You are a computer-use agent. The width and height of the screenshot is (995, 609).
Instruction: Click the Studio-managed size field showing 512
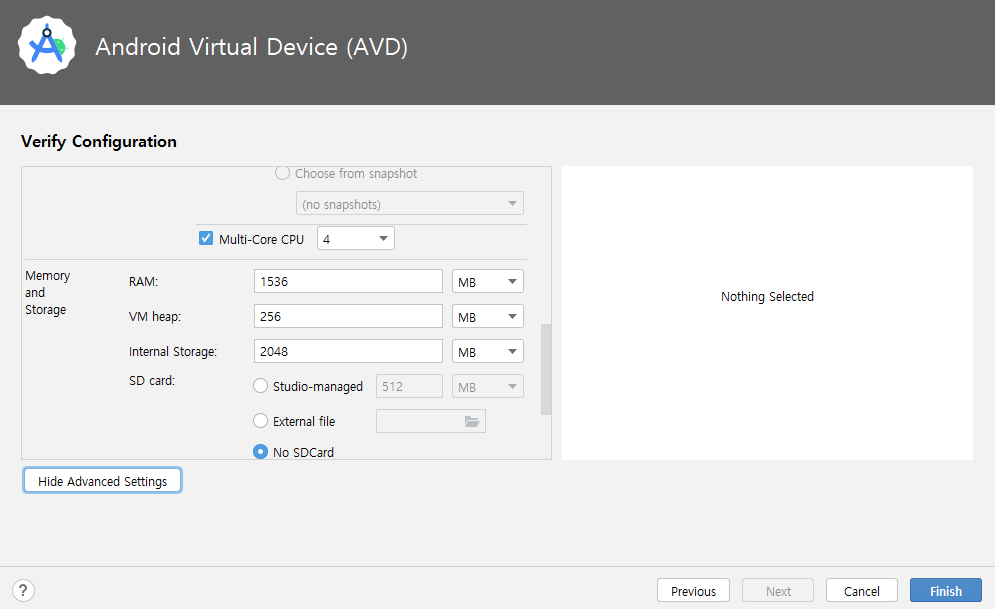pyautogui.click(x=409, y=386)
